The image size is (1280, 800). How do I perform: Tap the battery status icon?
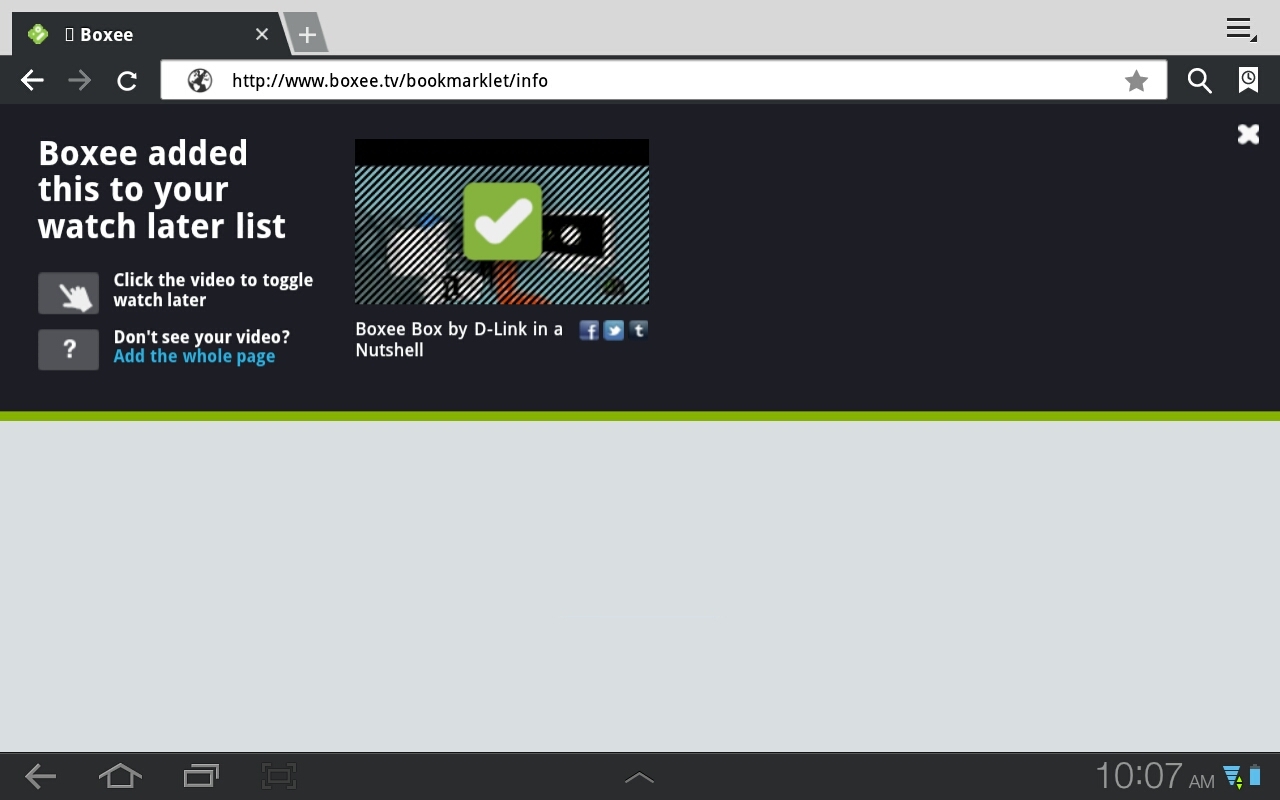coord(1255,775)
